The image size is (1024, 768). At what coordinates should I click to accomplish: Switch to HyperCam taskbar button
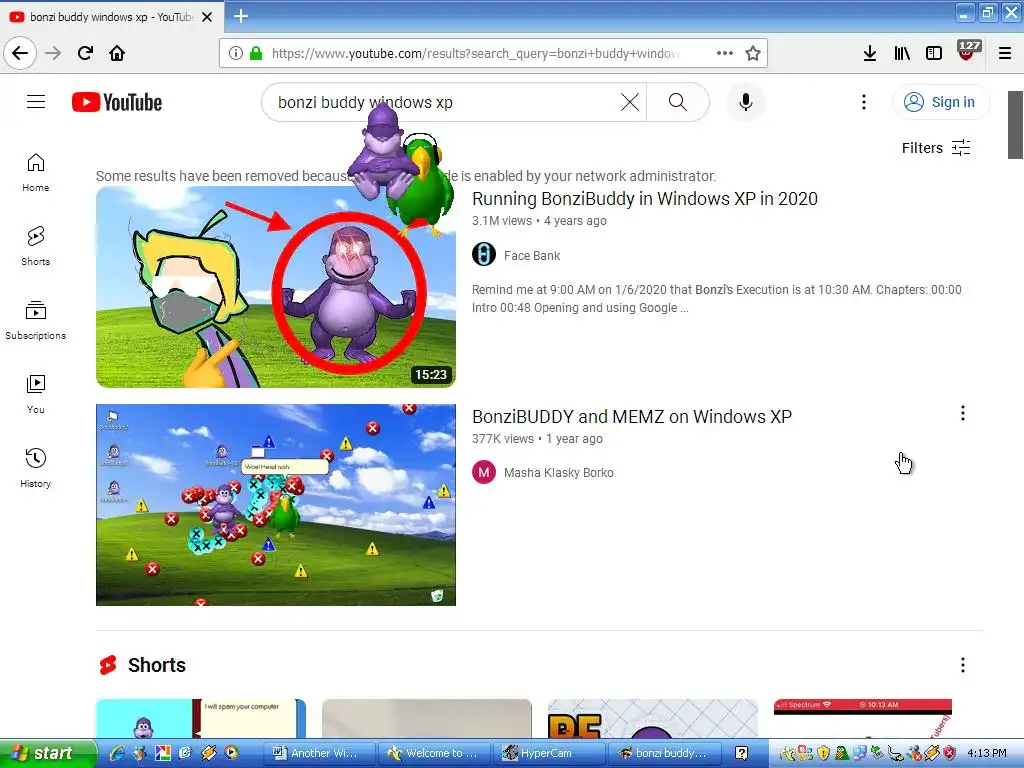(551, 753)
